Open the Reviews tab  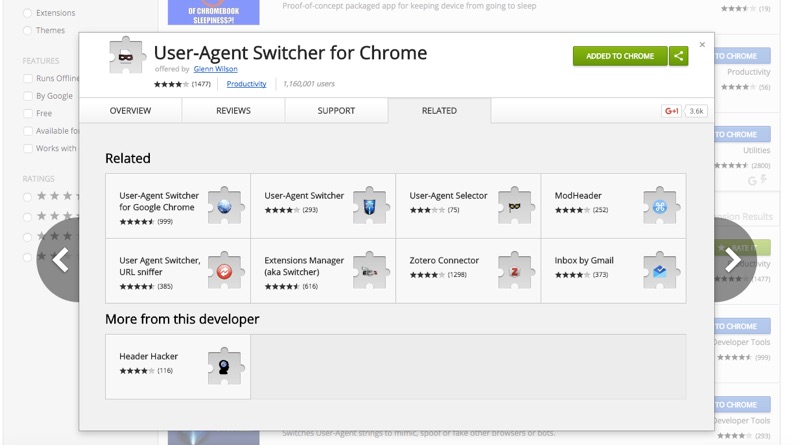point(233,111)
